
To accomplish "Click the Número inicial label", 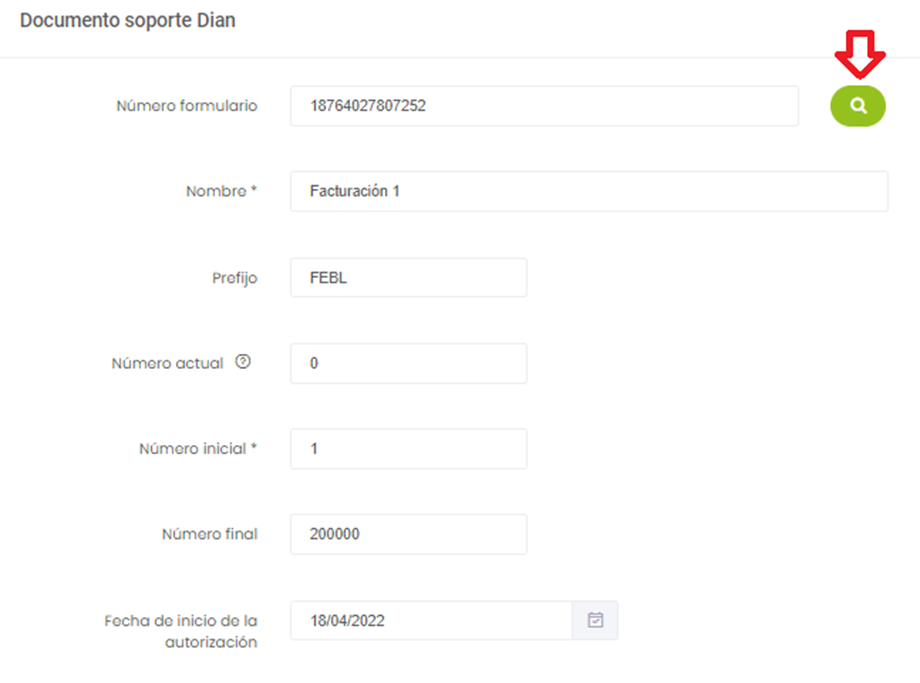I will tap(198, 449).
